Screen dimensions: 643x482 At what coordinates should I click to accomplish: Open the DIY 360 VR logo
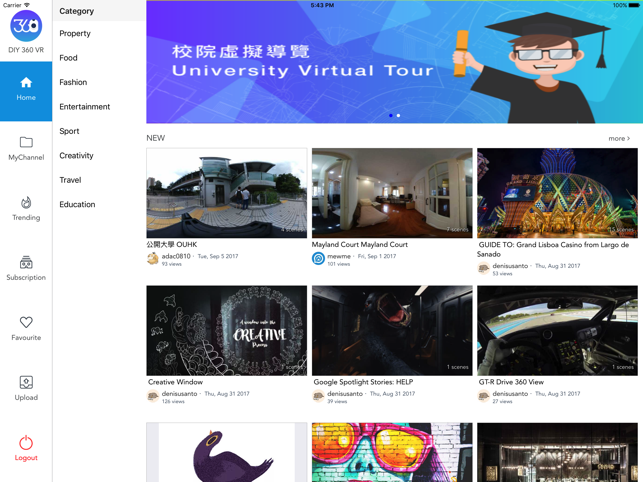(x=26, y=26)
